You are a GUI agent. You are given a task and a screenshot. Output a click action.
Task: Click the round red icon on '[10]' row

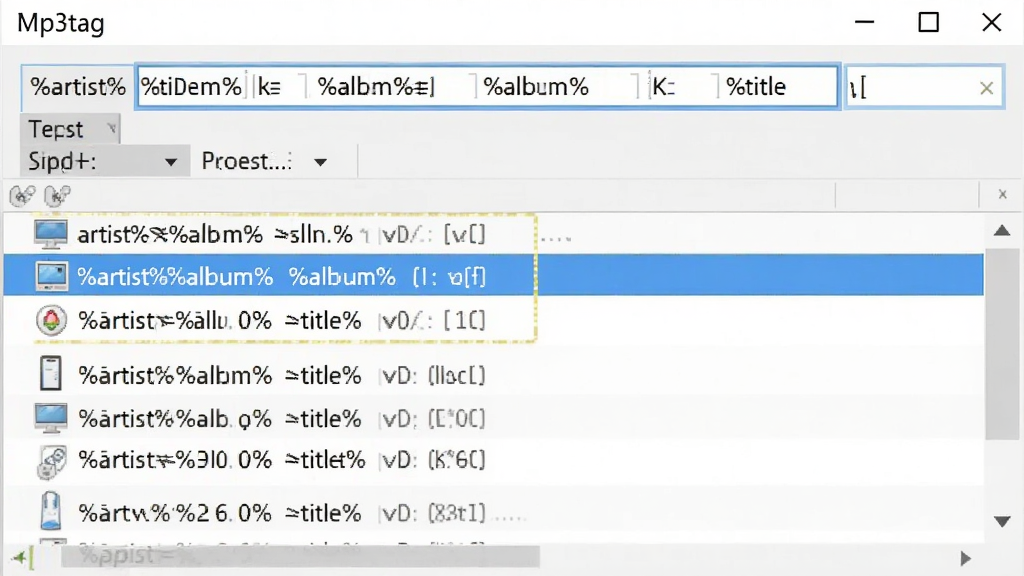pyautogui.click(x=51, y=321)
